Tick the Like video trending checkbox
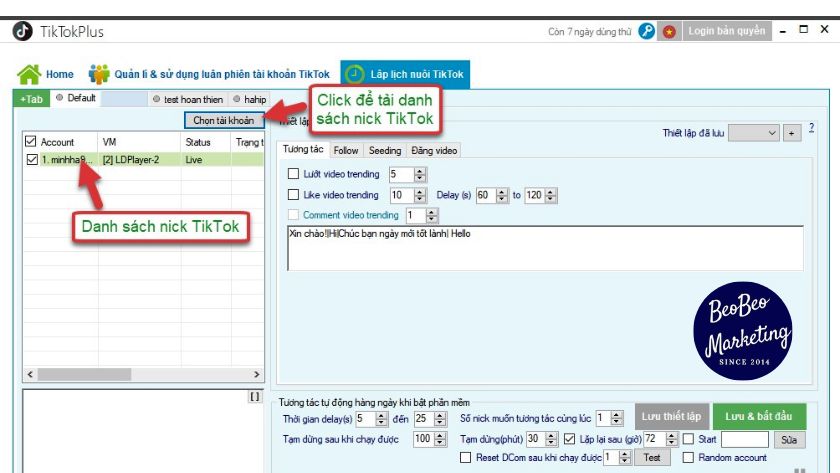The width and height of the screenshot is (840, 473). pyautogui.click(x=293, y=195)
